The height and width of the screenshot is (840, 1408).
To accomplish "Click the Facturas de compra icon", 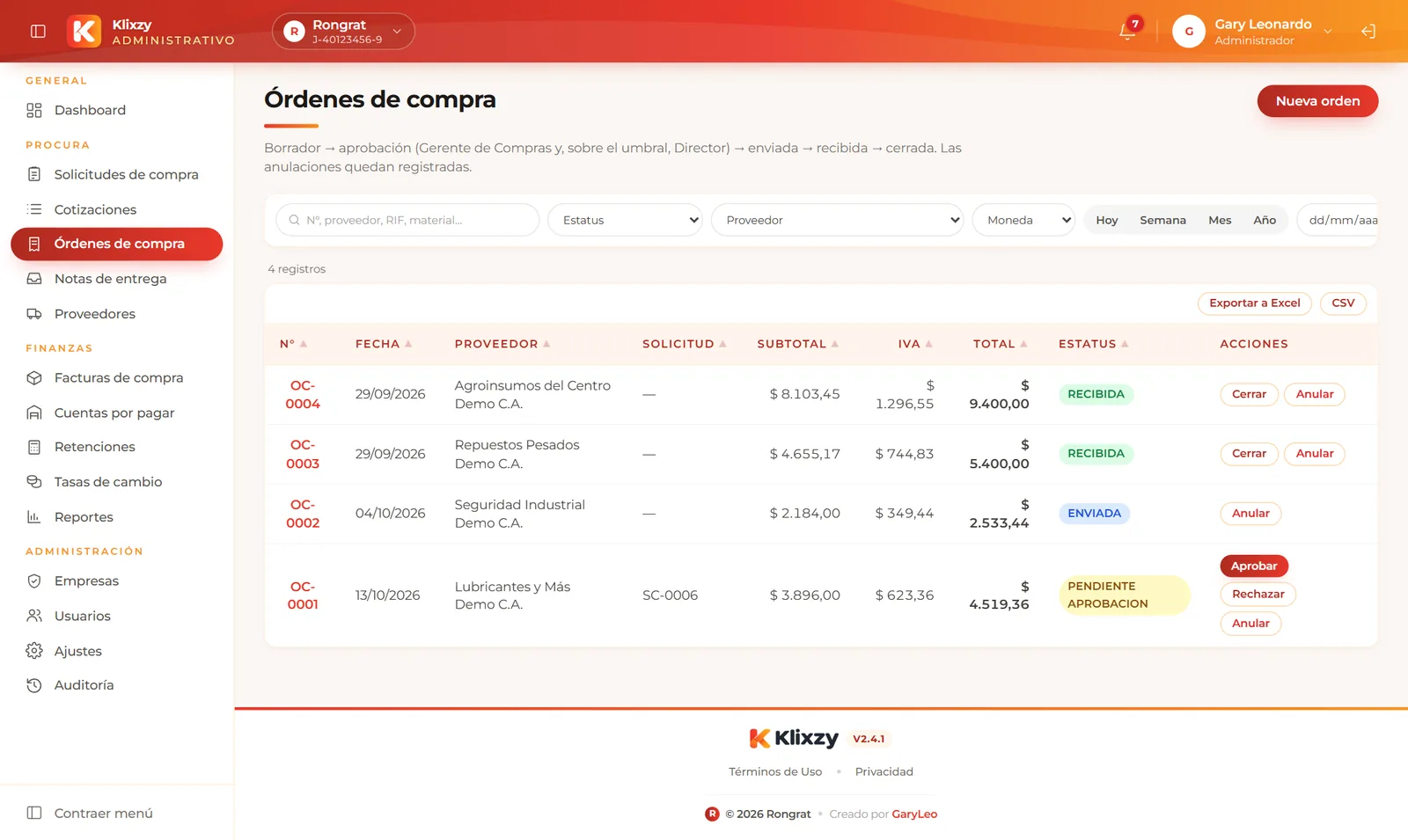I will click(x=34, y=377).
